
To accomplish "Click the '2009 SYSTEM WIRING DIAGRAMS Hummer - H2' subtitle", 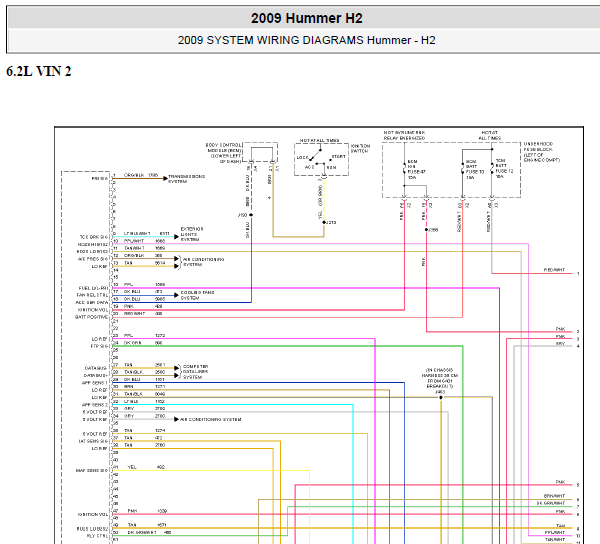I will coord(307,40).
